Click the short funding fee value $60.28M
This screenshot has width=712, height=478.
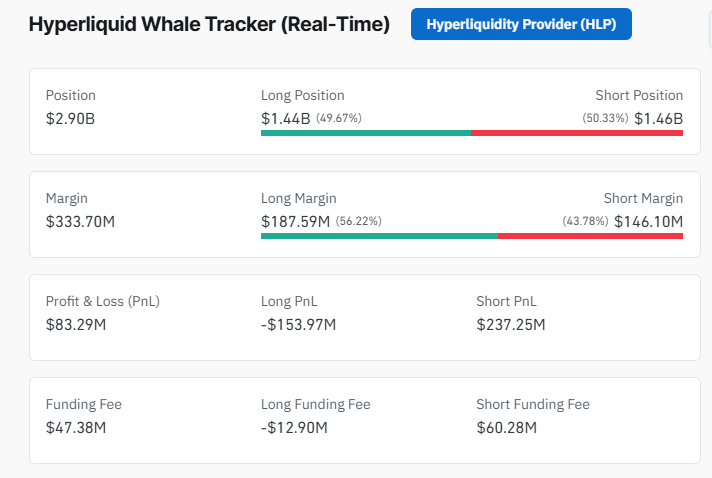(x=507, y=427)
